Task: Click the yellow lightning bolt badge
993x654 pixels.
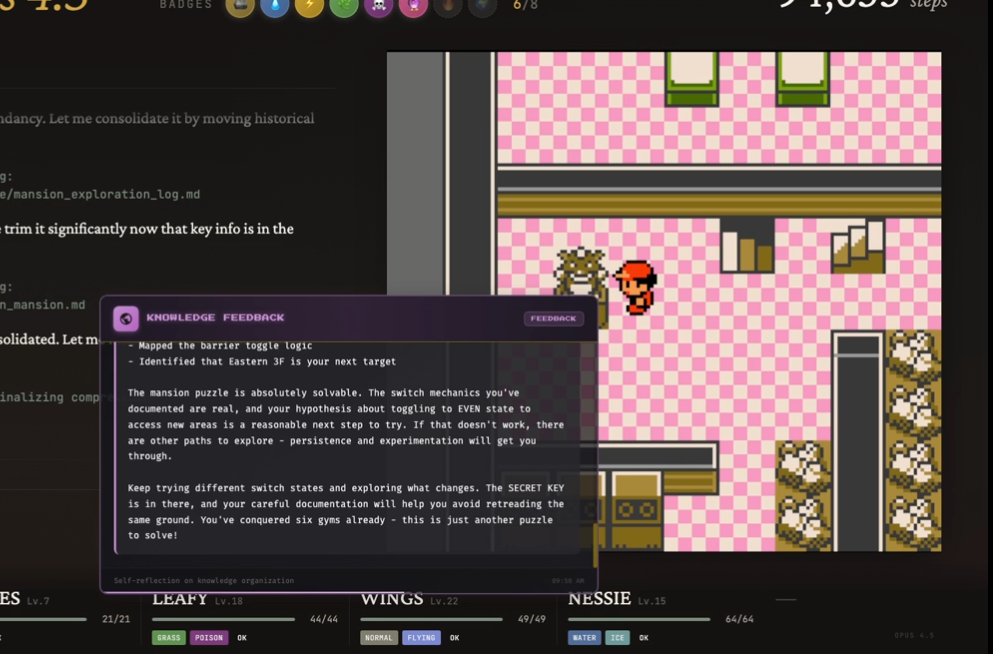Action: [310, 6]
